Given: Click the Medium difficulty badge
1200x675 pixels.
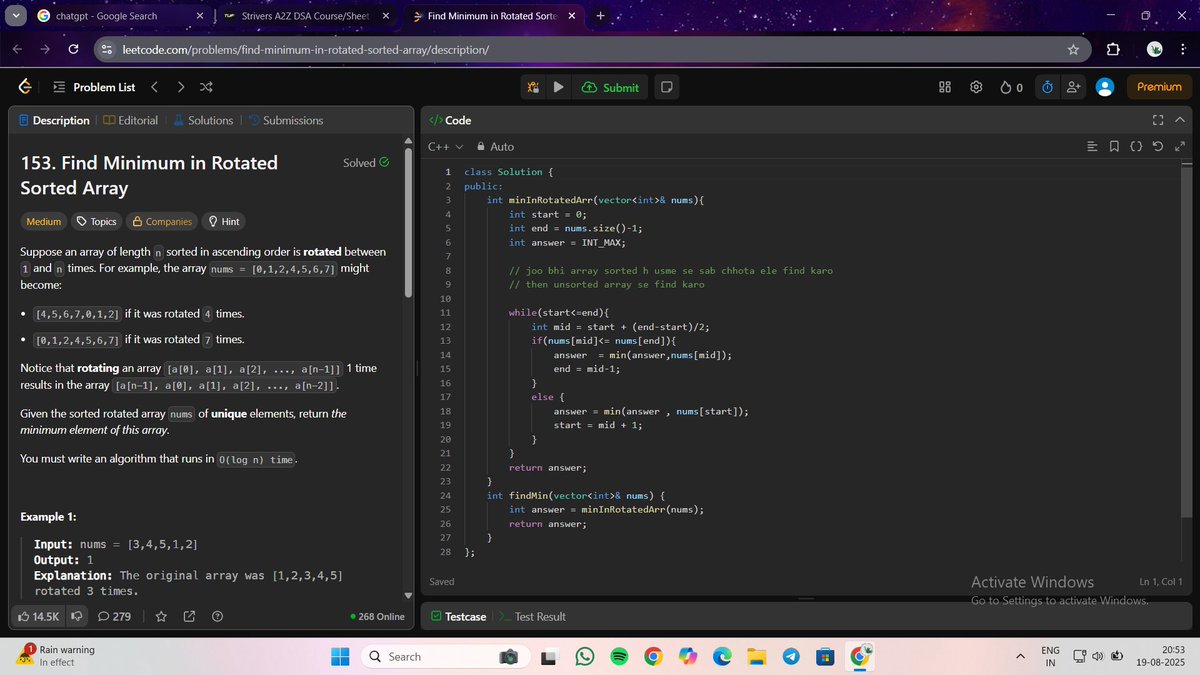Looking at the screenshot, I should coord(43,222).
